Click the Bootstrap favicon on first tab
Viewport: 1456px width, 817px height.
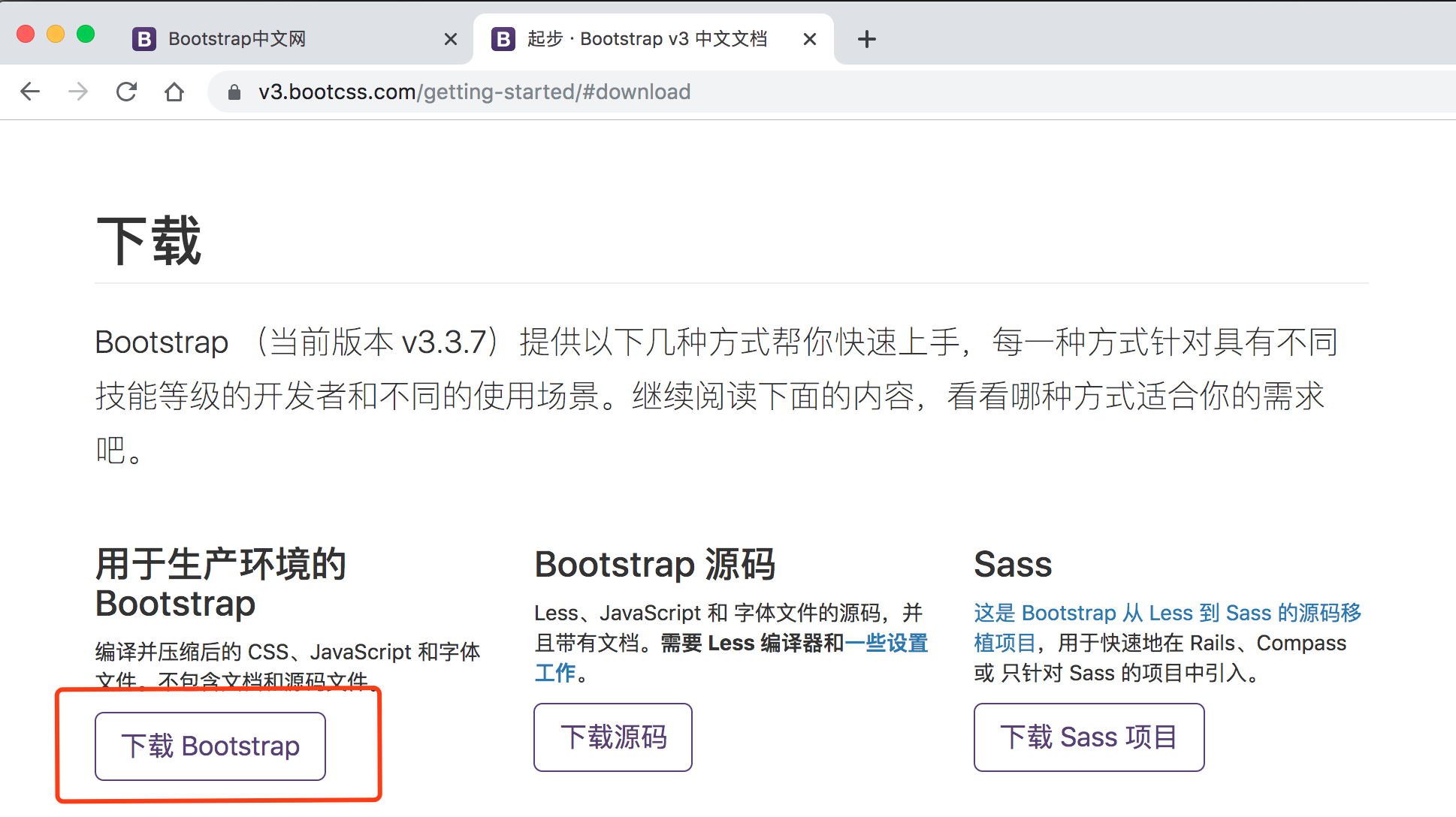[144, 39]
